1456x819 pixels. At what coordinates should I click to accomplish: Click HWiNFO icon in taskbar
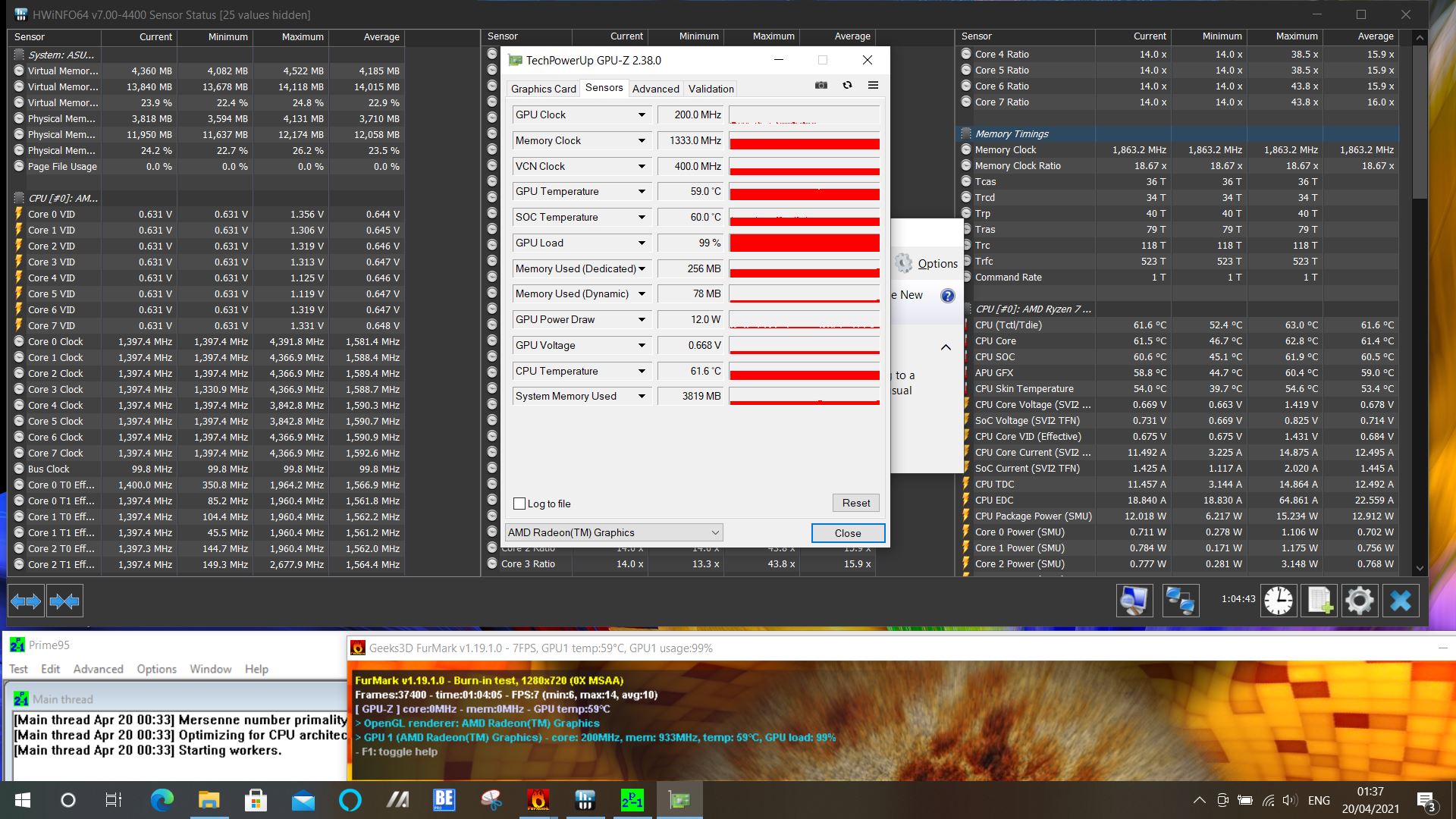(x=585, y=800)
